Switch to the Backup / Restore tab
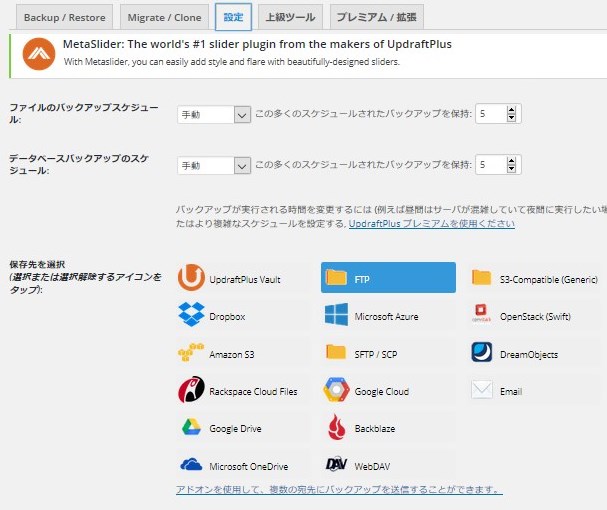Viewport: 607px width, 510px height. coord(62,17)
